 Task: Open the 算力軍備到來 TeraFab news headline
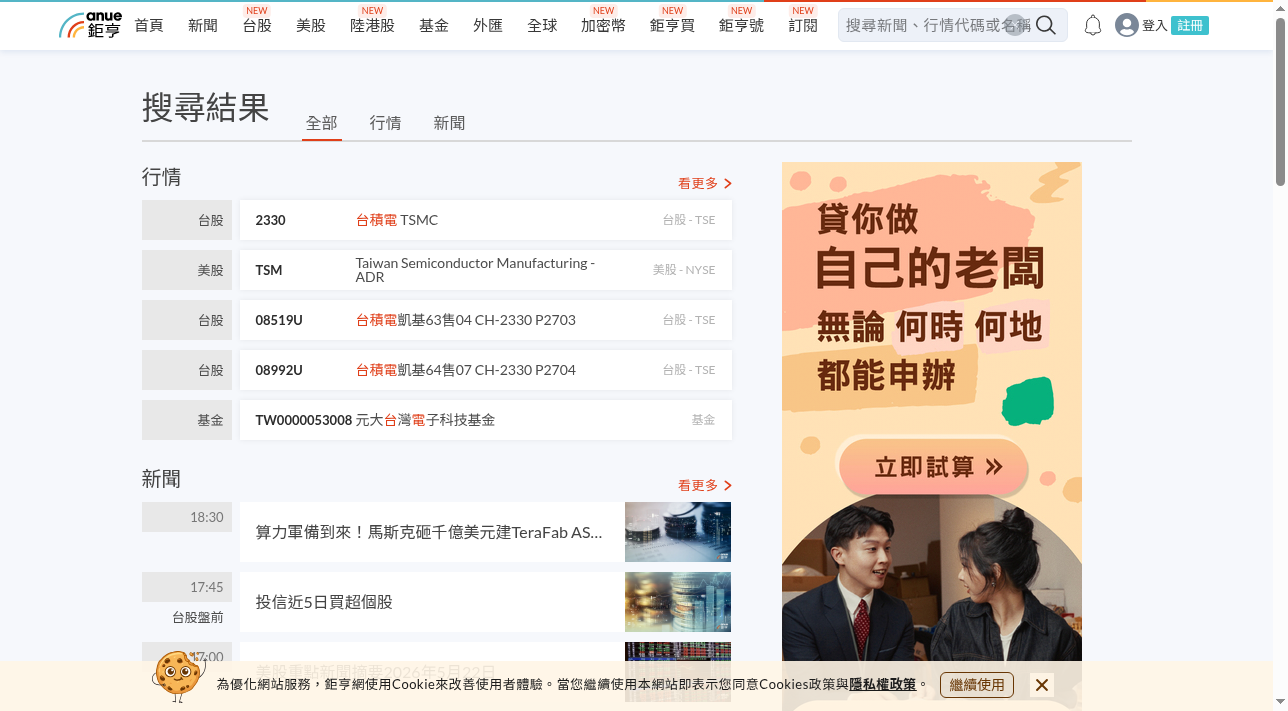(x=429, y=532)
